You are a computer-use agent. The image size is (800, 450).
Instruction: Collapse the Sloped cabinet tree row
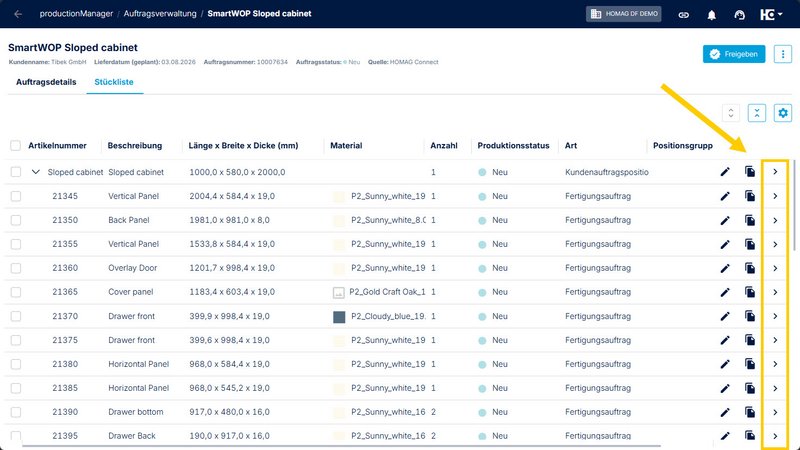(35, 172)
